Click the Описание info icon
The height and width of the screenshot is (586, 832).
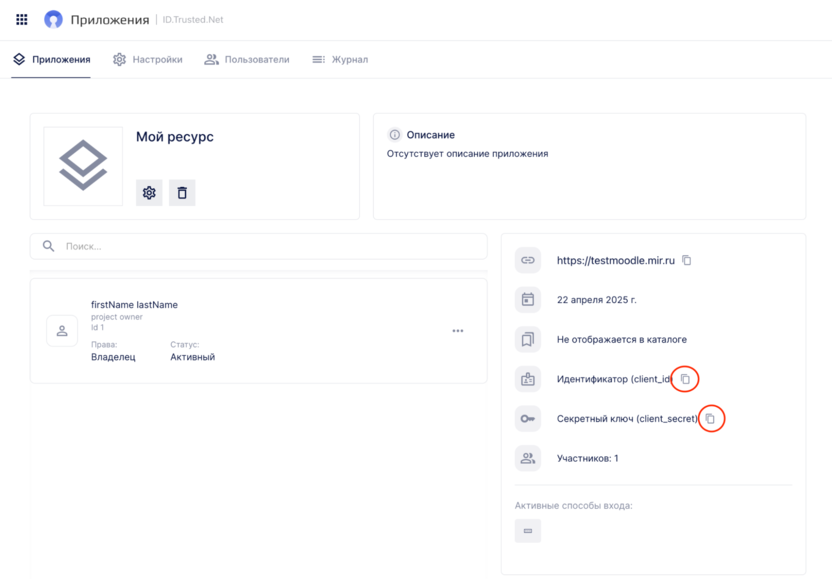394,135
